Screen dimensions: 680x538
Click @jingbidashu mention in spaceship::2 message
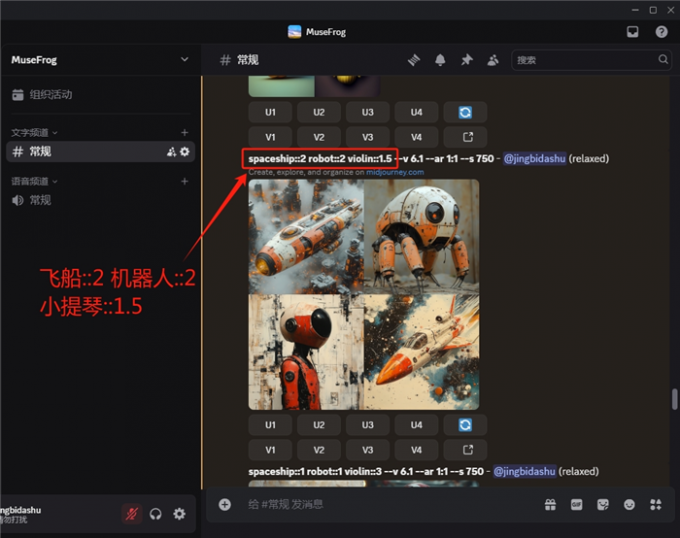[534, 159]
